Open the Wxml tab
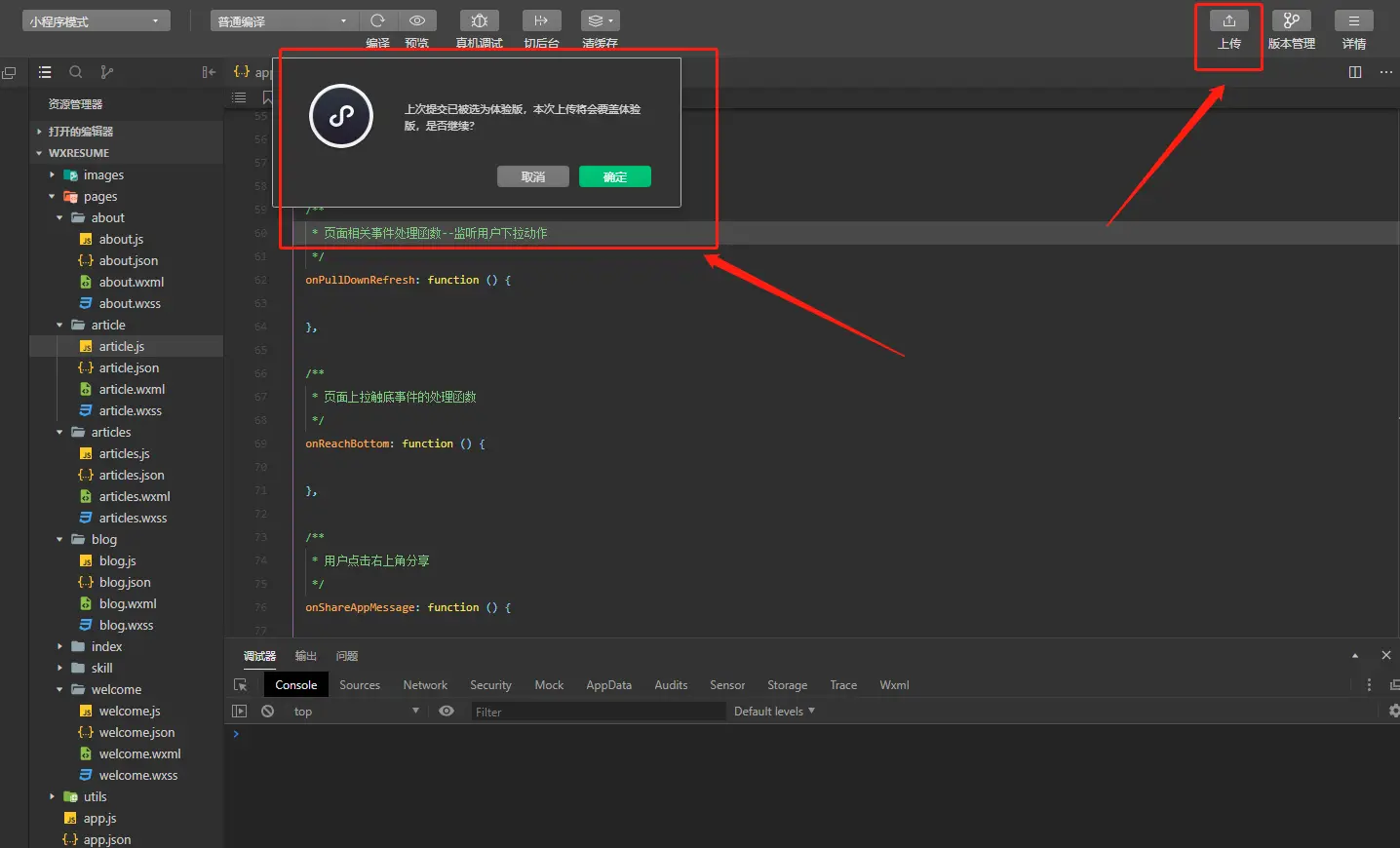The height and width of the screenshot is (848, 1400). tap(894, 685)
